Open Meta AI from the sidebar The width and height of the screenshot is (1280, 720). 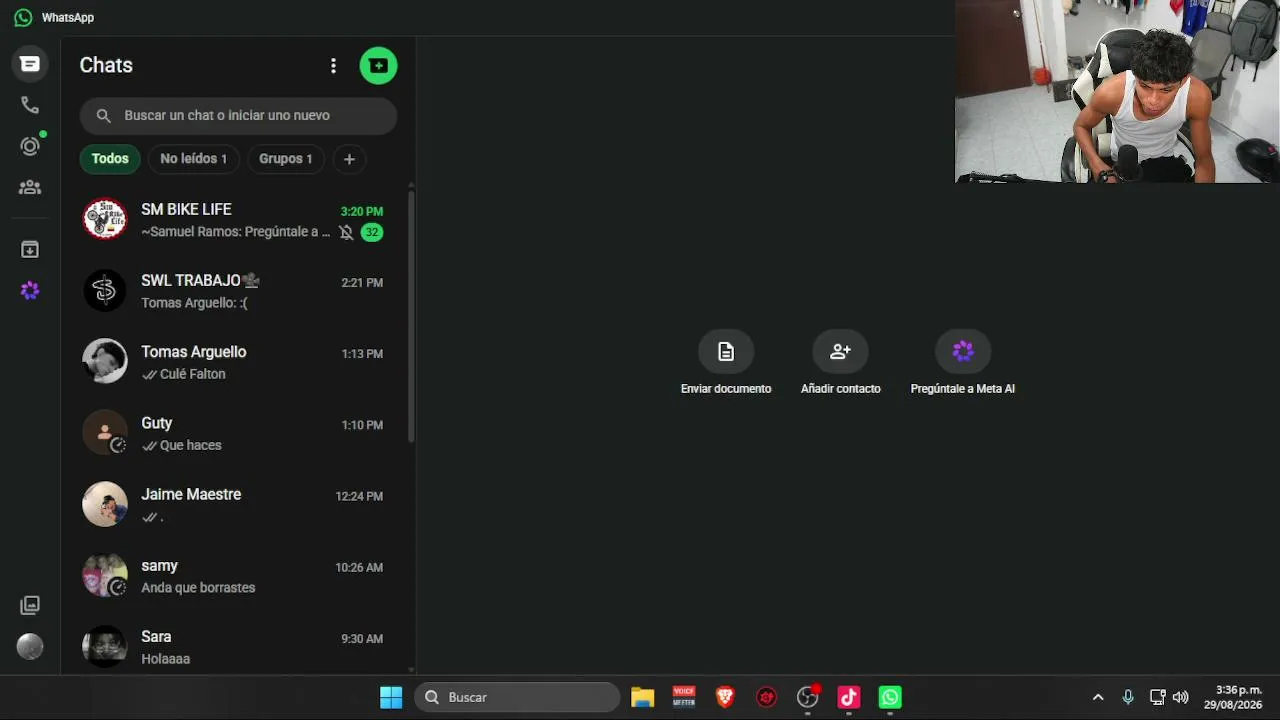(x=30, y=290)
